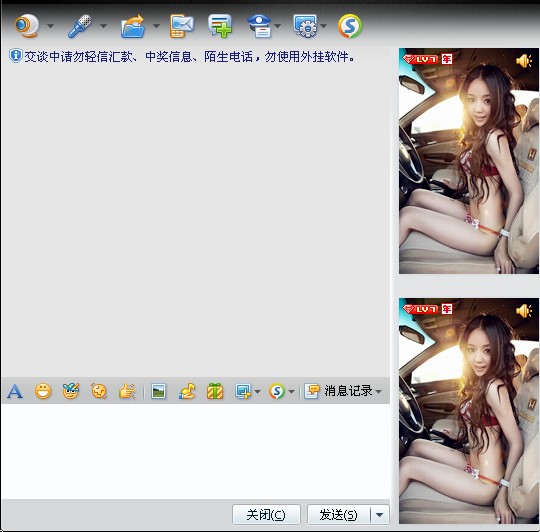Start a video call with webcam icon

(x=27, y=26)
